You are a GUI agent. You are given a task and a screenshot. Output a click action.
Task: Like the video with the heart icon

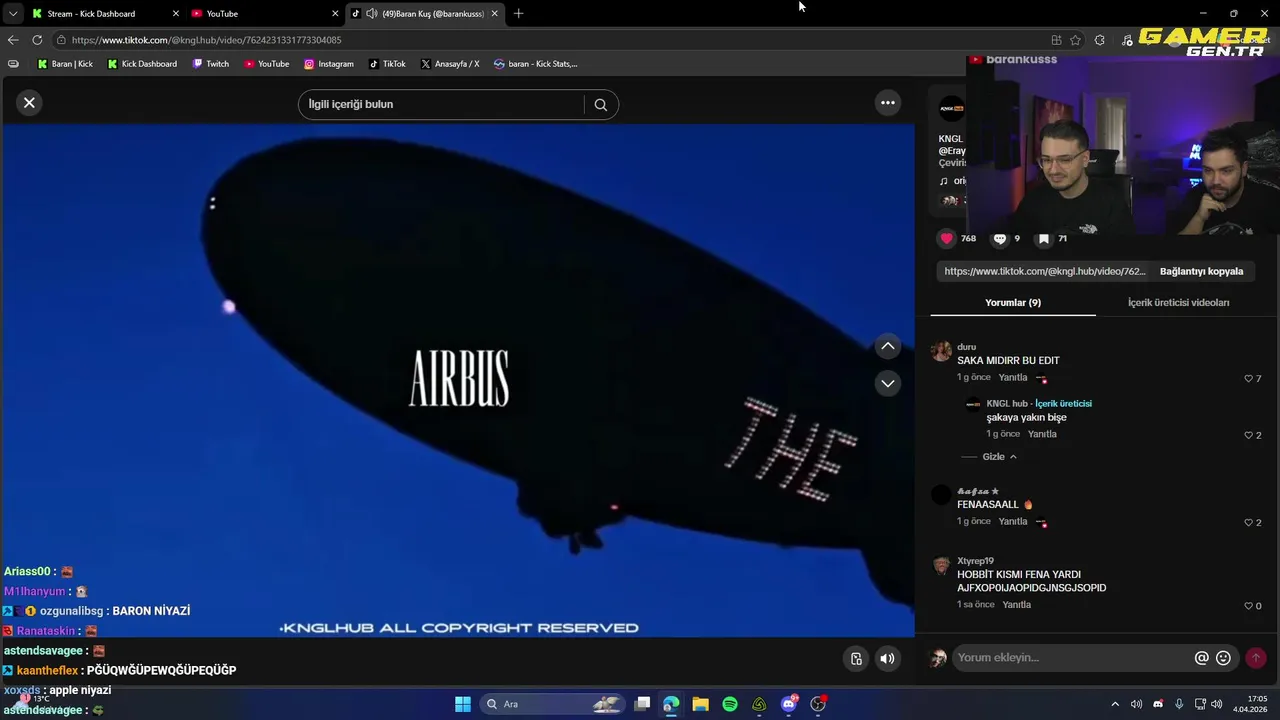947,238
